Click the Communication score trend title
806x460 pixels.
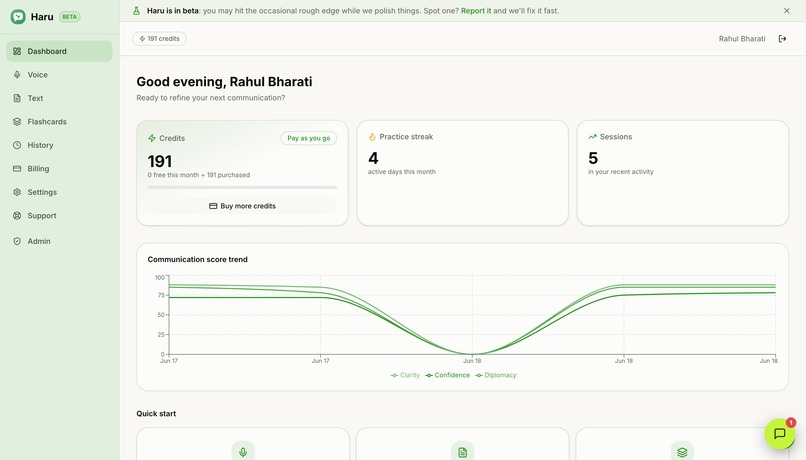[197, 260]
